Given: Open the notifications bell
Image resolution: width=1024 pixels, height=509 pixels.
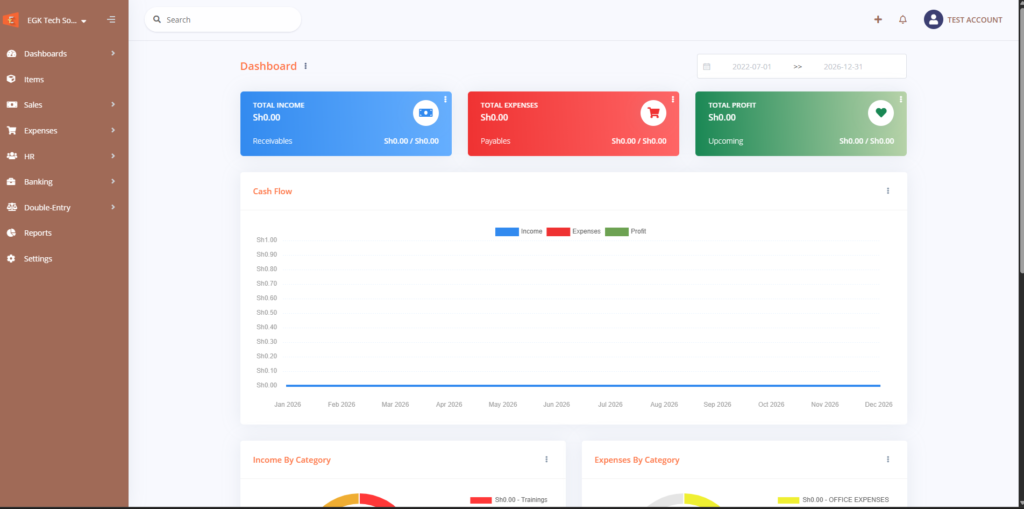Looking at the screenshot, I should (x=903, y=19).
